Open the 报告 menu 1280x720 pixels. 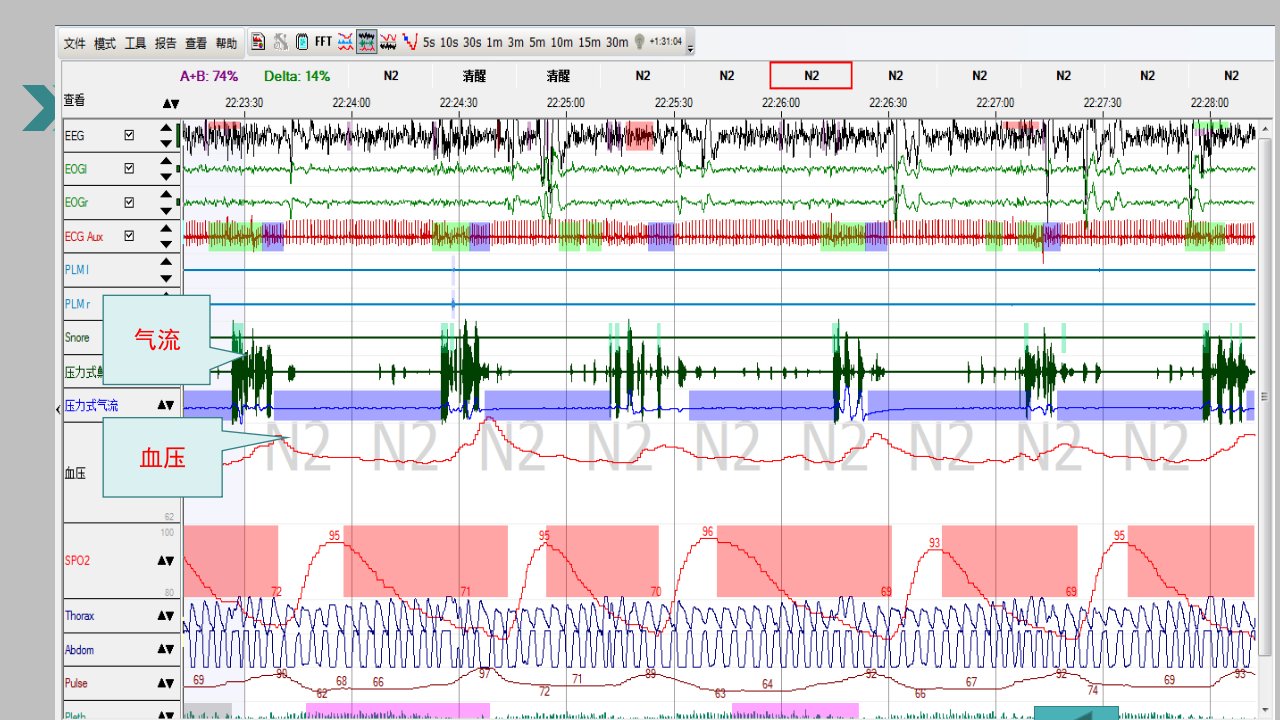point(166,43)
